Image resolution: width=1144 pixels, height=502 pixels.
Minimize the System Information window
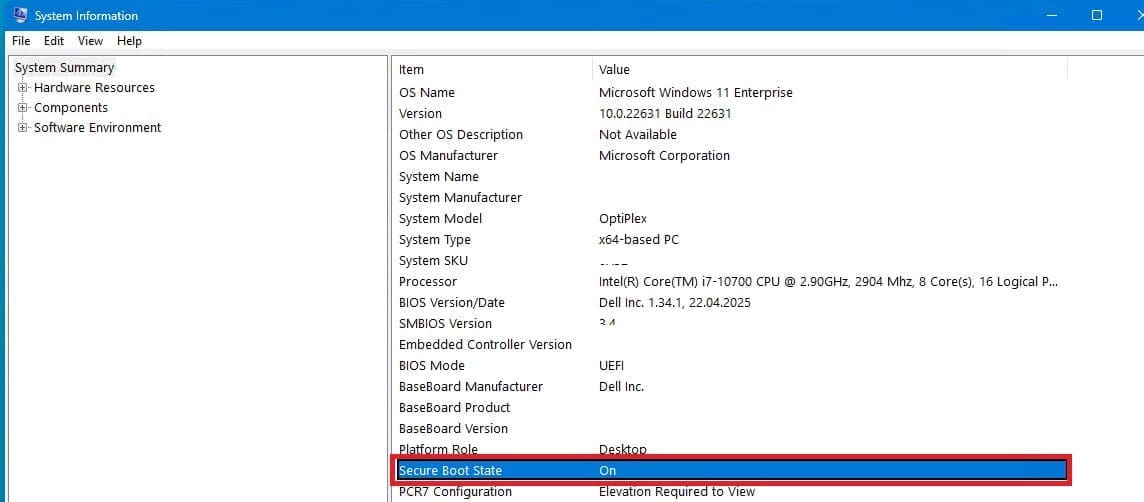point(1052,15)
